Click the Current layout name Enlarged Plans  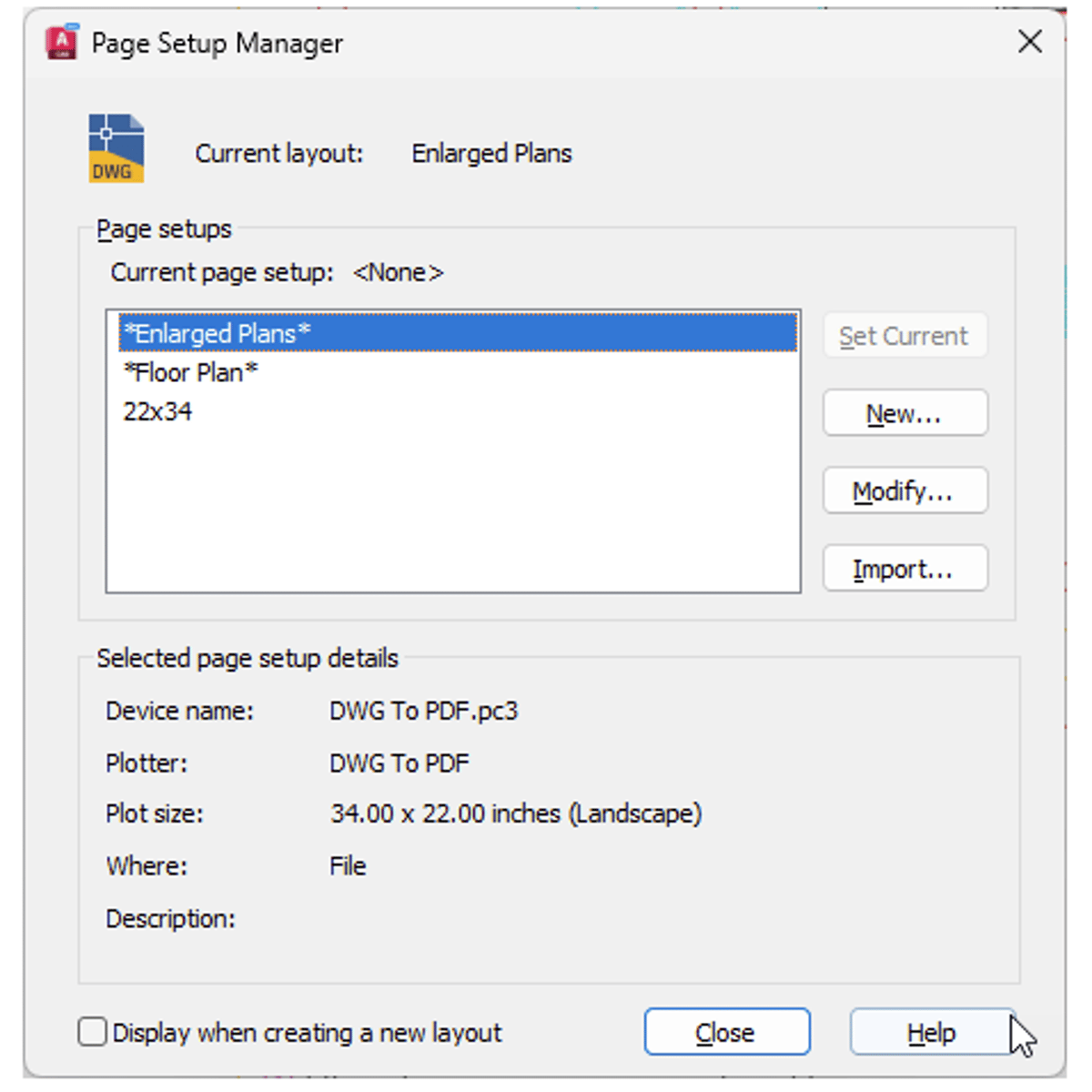pyautogui.click(x=491, y=154)
